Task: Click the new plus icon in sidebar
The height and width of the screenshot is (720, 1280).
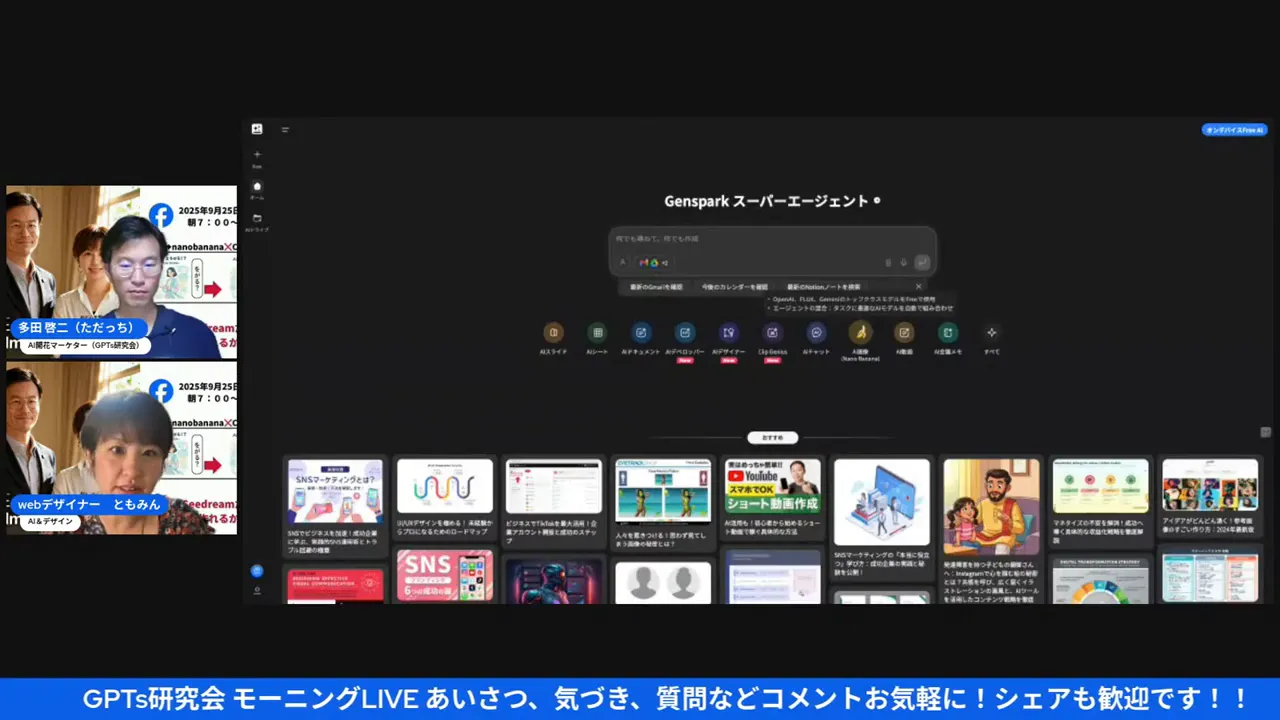Action: click(257, 155)
